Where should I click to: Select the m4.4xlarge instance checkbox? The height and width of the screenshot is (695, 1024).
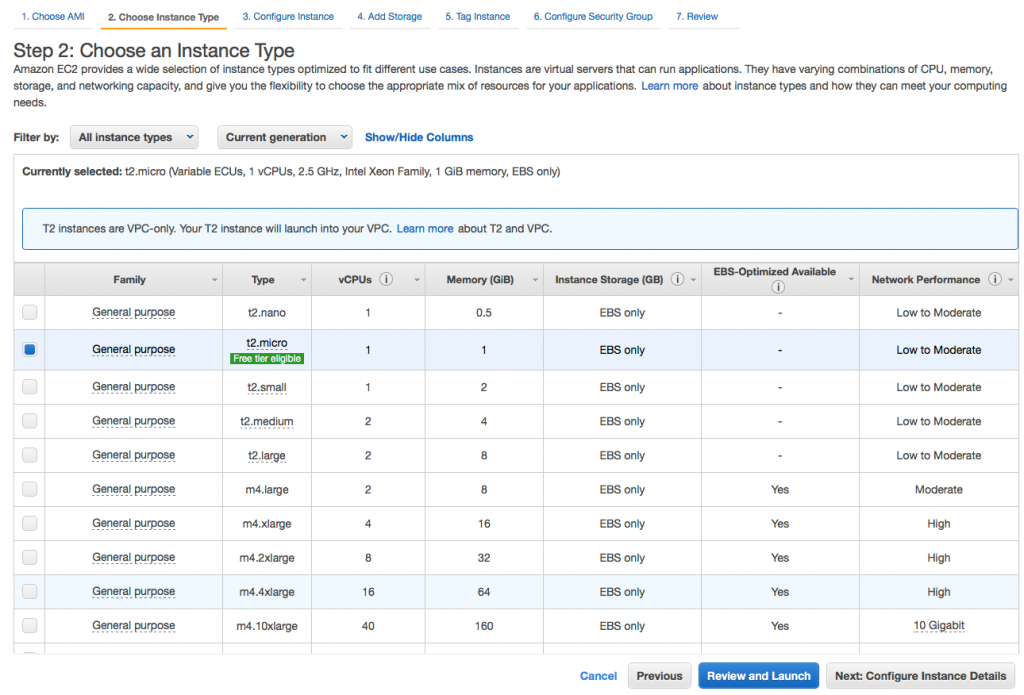click(29, 591)
